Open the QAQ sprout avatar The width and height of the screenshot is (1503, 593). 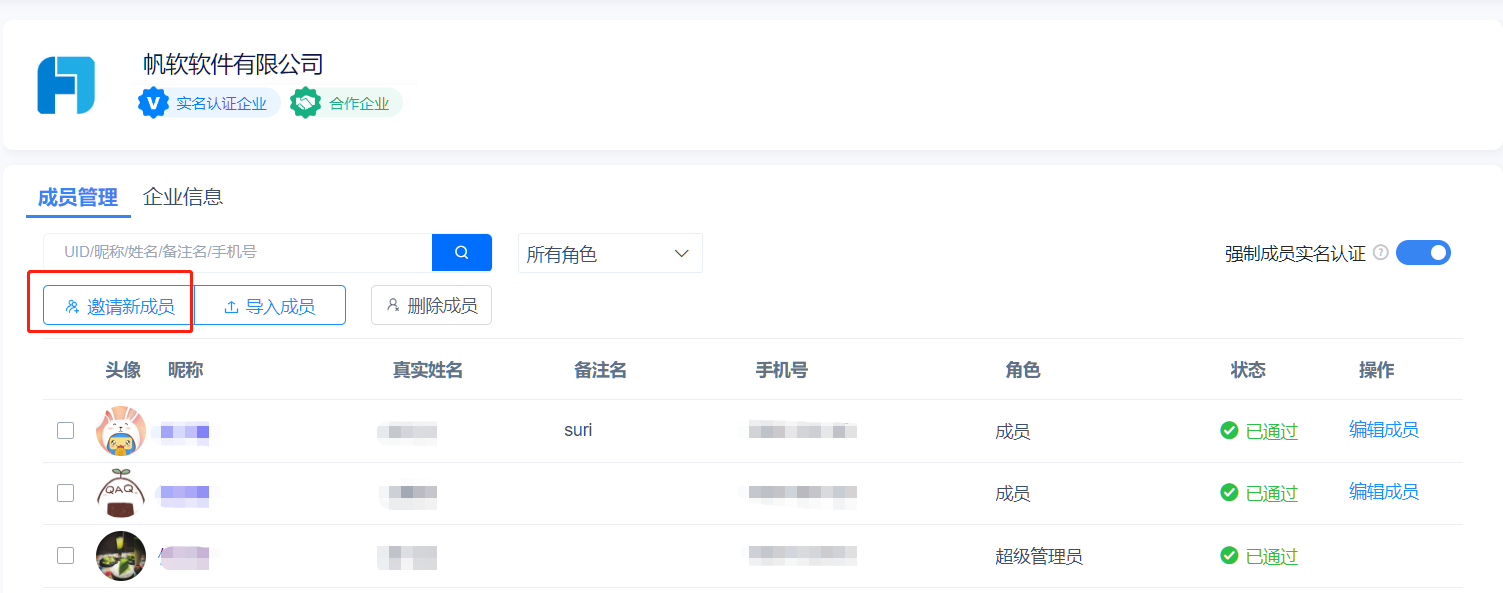pos(121,493)
